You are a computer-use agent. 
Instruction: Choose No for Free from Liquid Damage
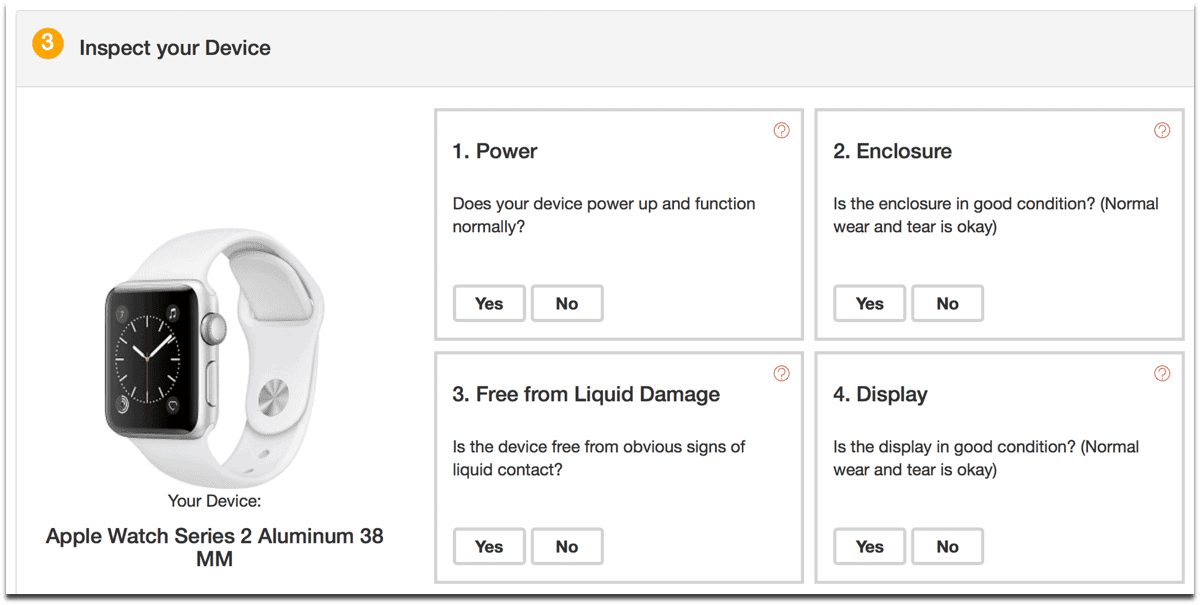[x=567, y=546]
